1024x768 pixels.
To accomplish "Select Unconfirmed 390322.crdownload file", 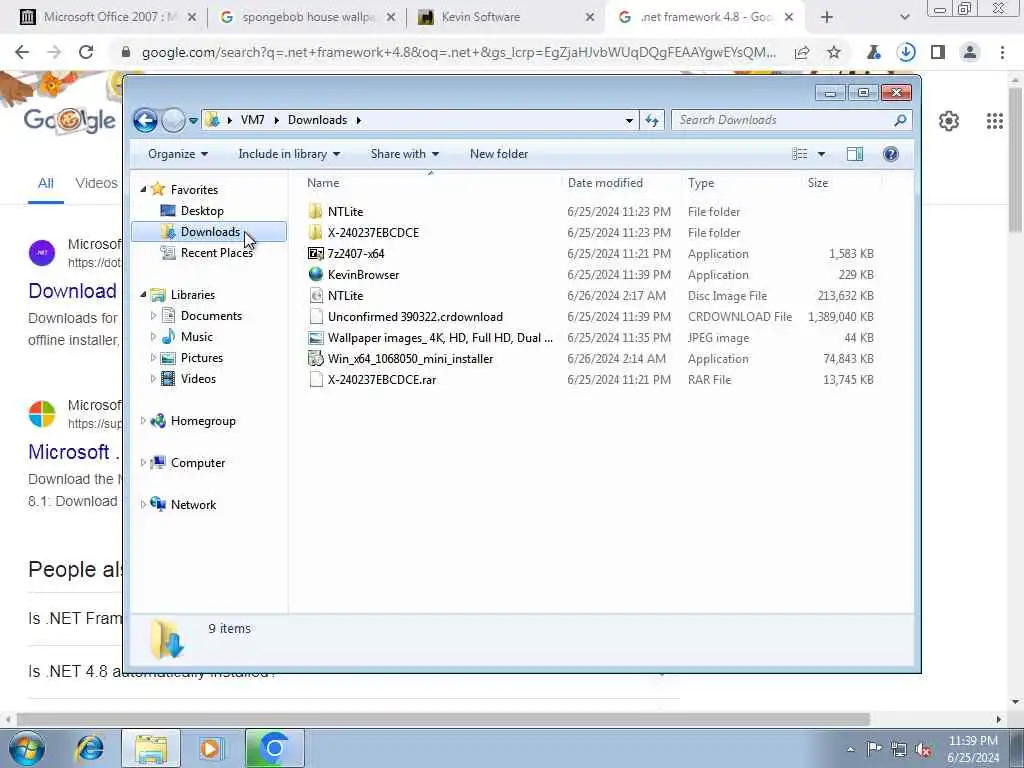I will click(415, 317).
